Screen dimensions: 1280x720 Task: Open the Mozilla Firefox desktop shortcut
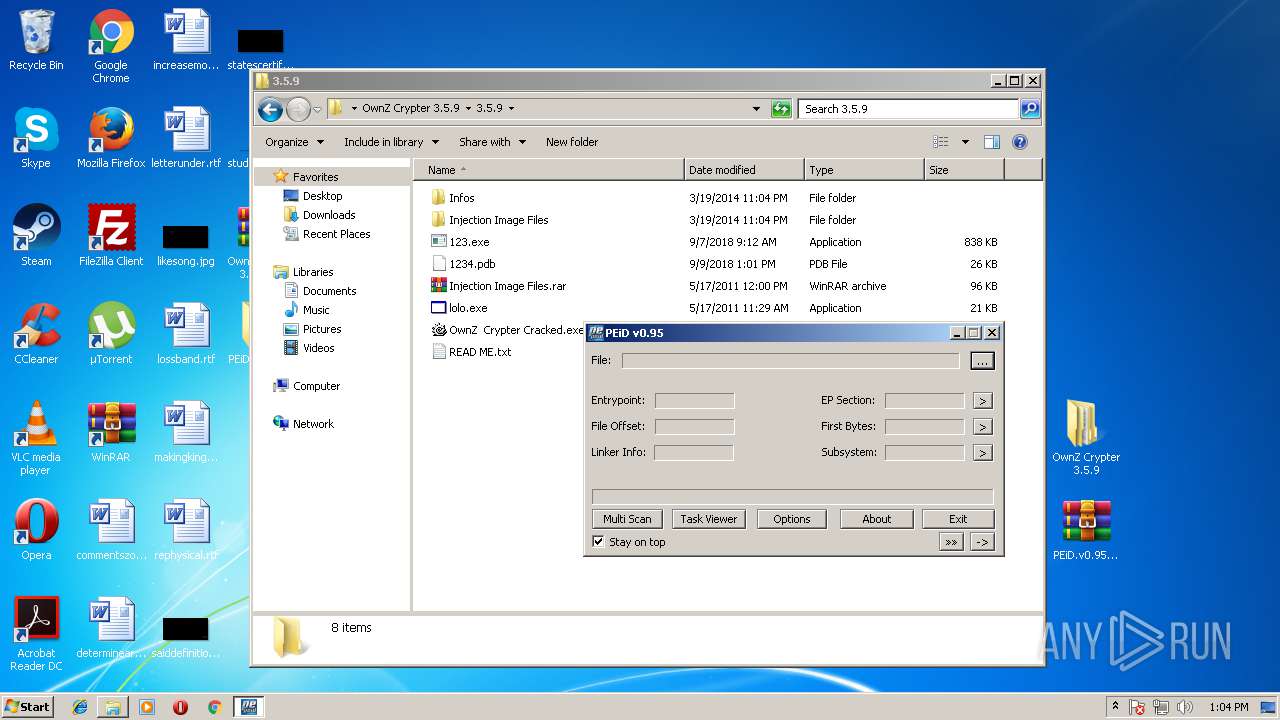111,138
